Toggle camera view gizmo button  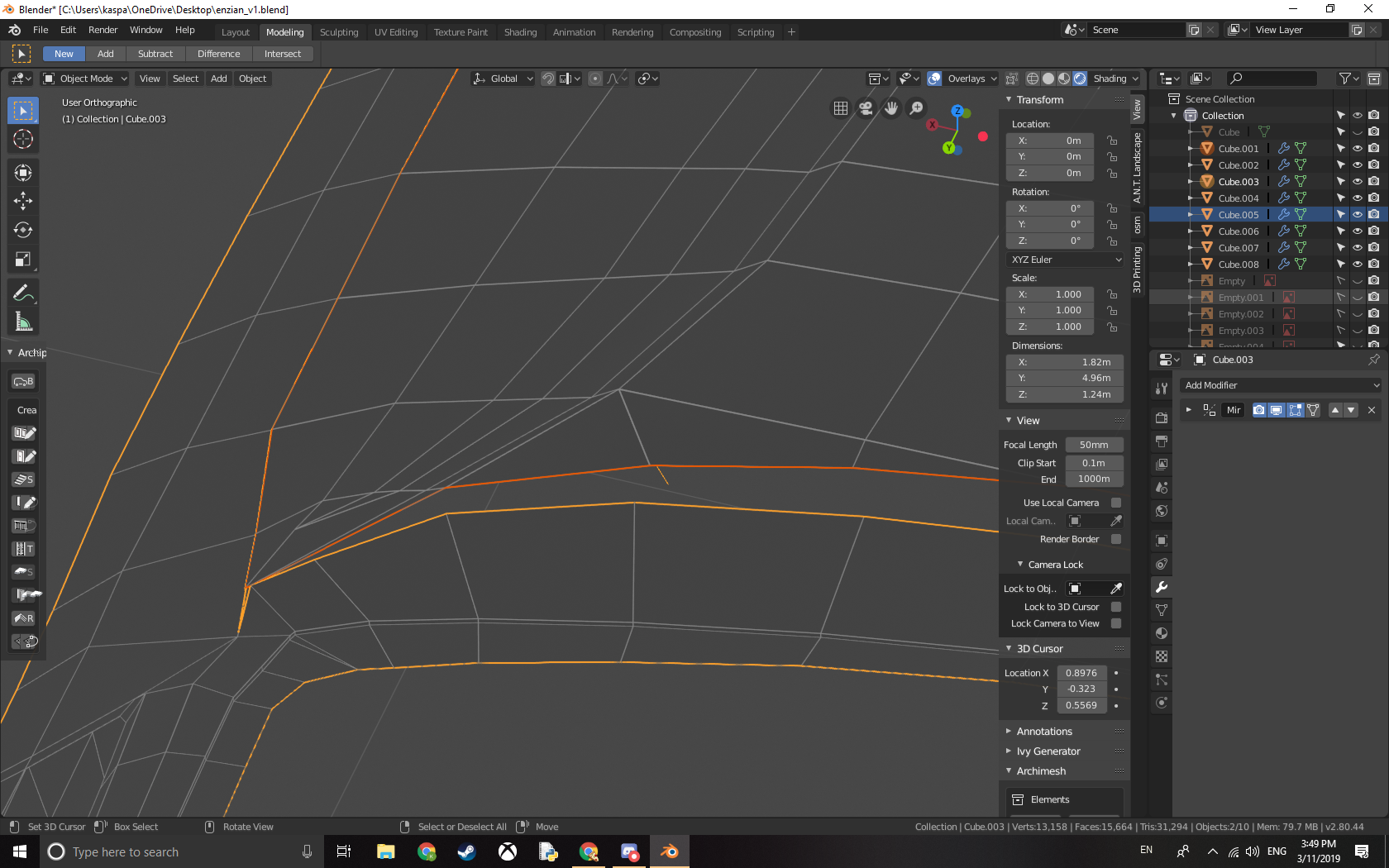pos(866,108)
